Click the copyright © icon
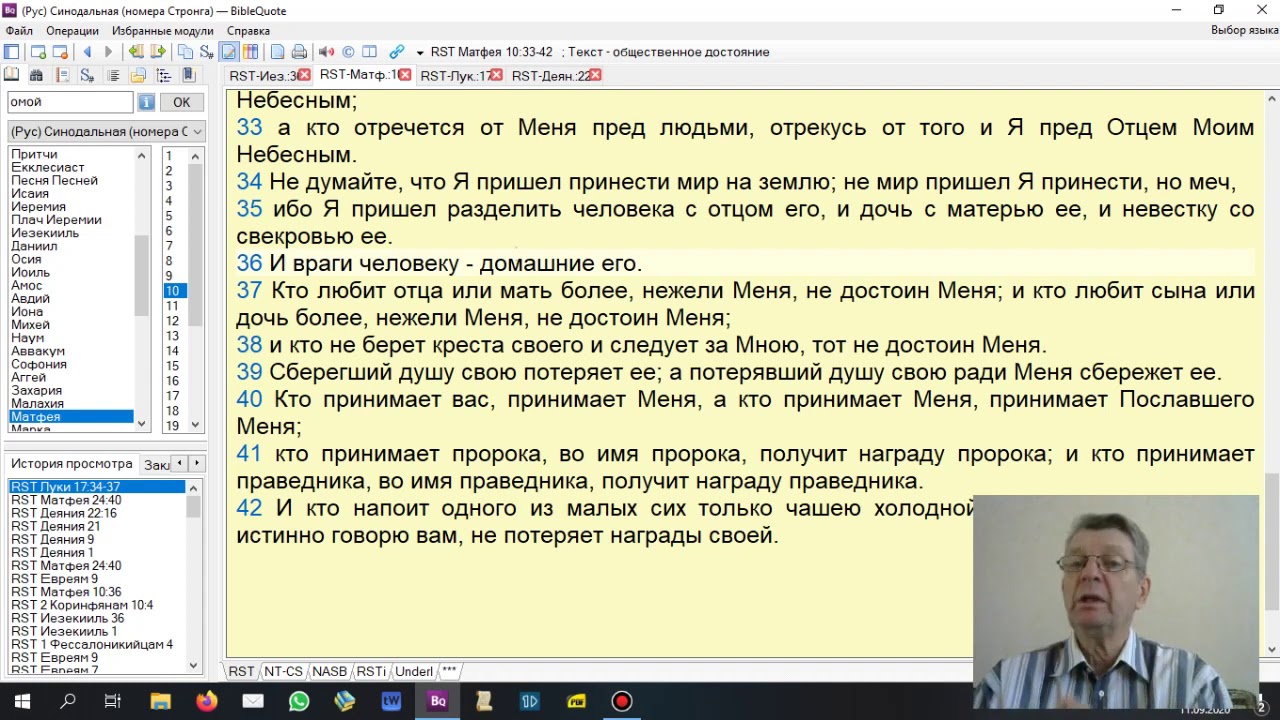Screen dimensions: 1280x720 [348, 52]
